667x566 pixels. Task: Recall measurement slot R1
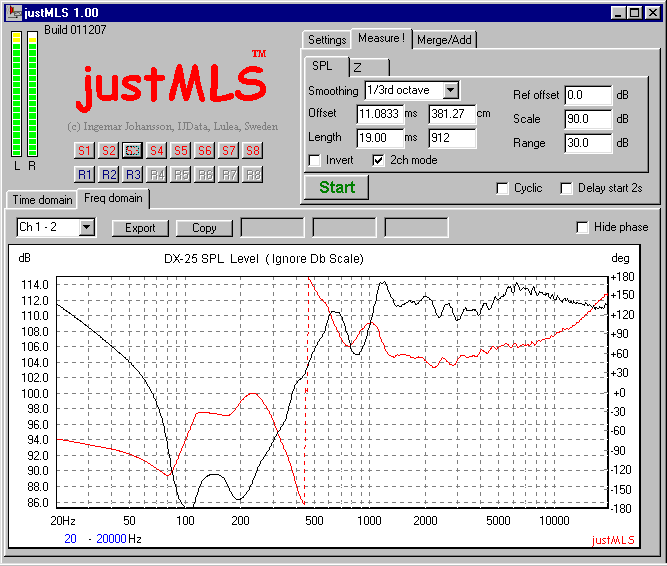pyautogui.click(x=84, y=175)
